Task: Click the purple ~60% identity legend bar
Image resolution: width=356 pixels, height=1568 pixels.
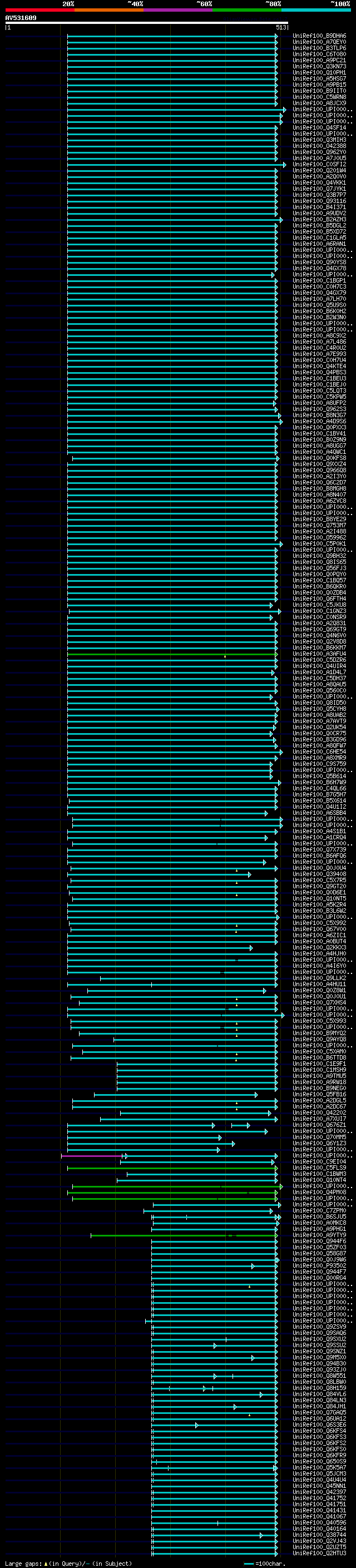Action: 179,10
